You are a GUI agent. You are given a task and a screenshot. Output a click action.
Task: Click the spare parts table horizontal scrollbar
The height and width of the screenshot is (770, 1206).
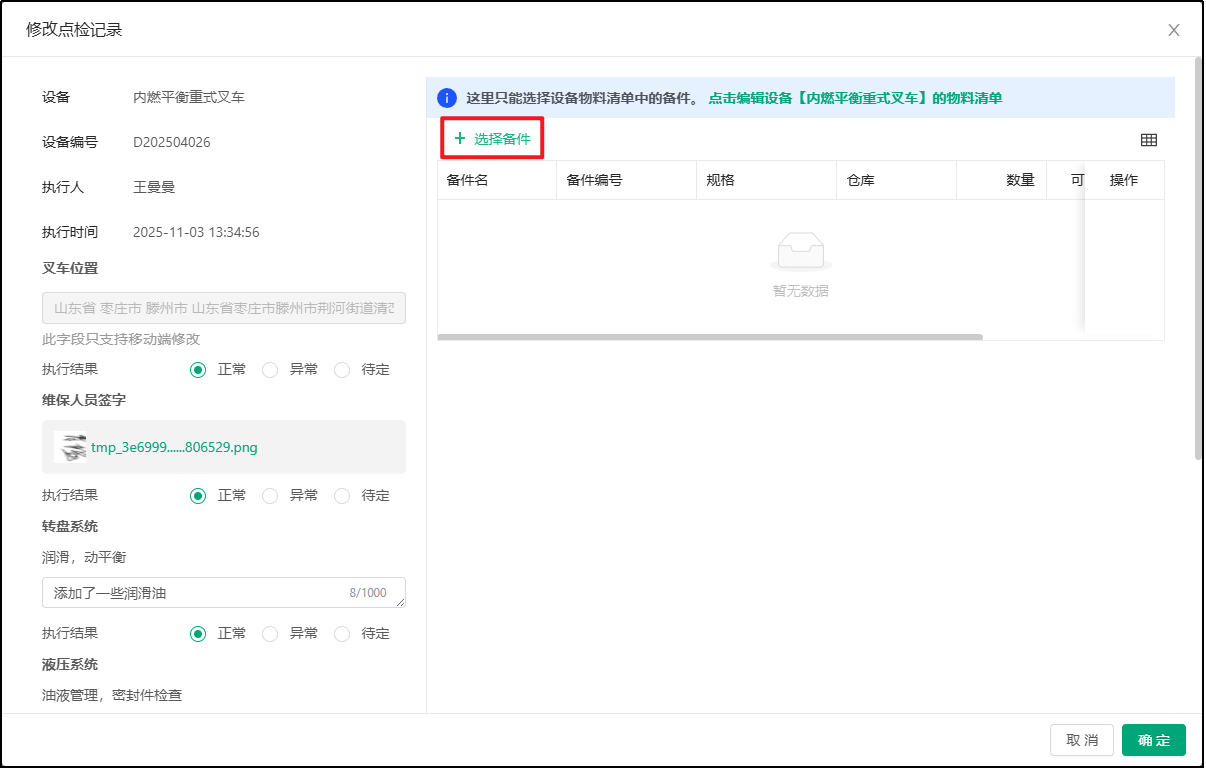pos(710,337)
